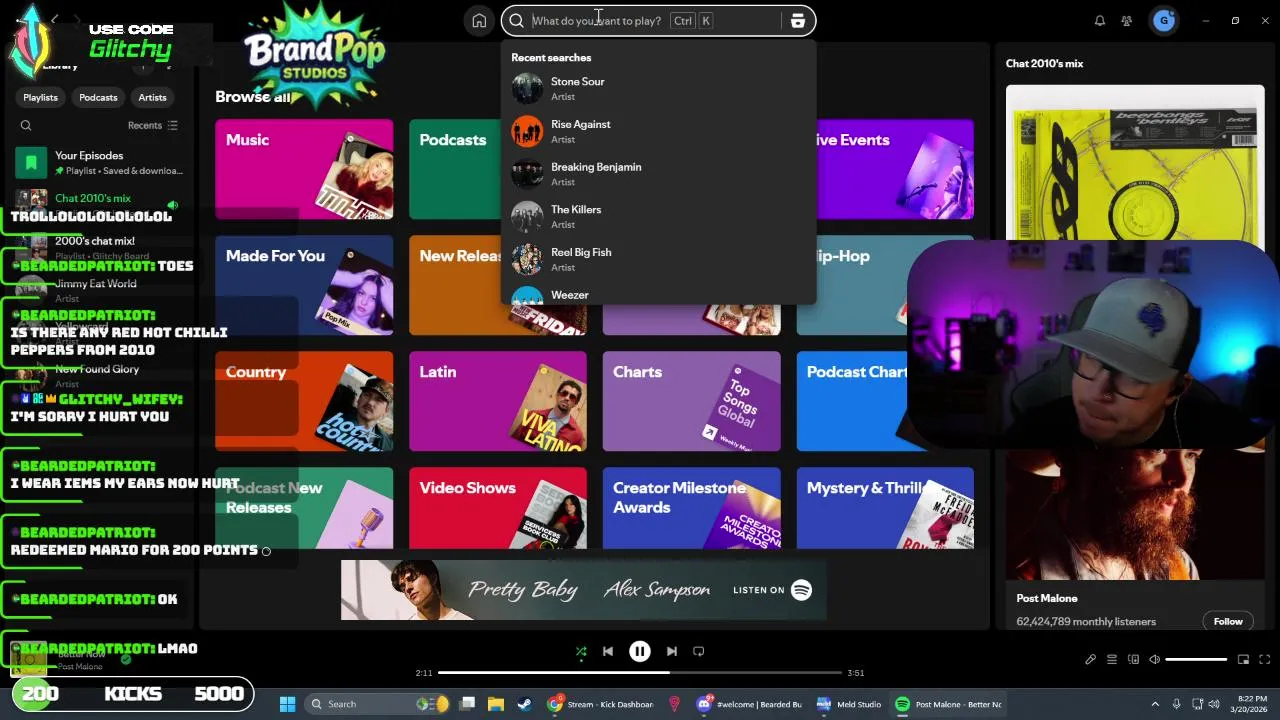Select Rise Against from recent searches
This screenshot has width=1280, height=720.
[659, 131]
